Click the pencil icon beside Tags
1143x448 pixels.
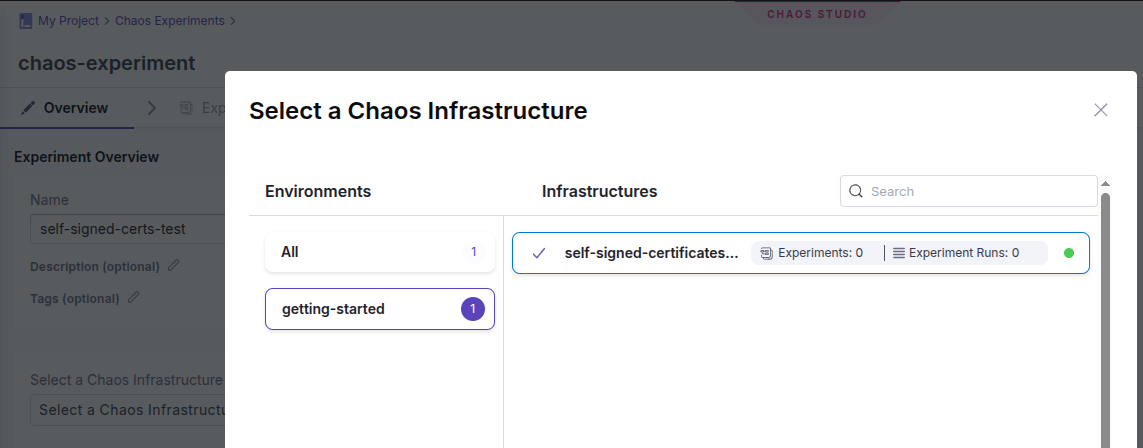tap(133, 298)
